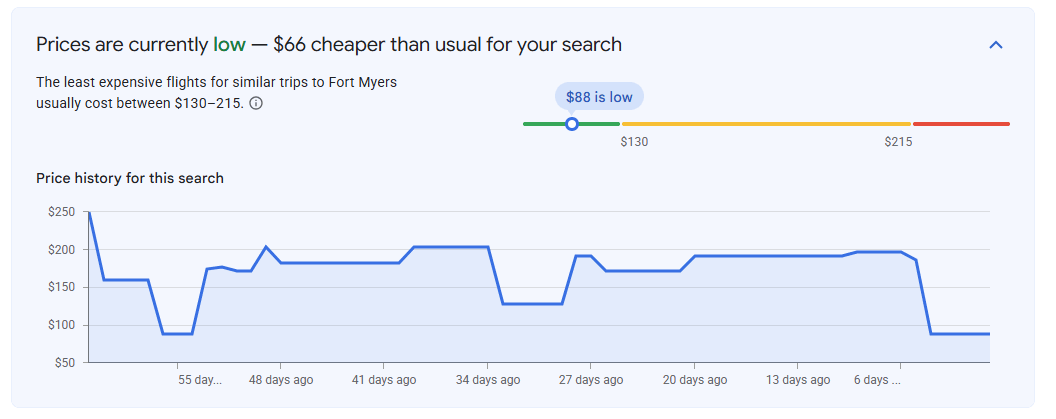1056x419 pixels.
Task: Click the '34 days ago' axis label
Action: [x=488, y=380]
